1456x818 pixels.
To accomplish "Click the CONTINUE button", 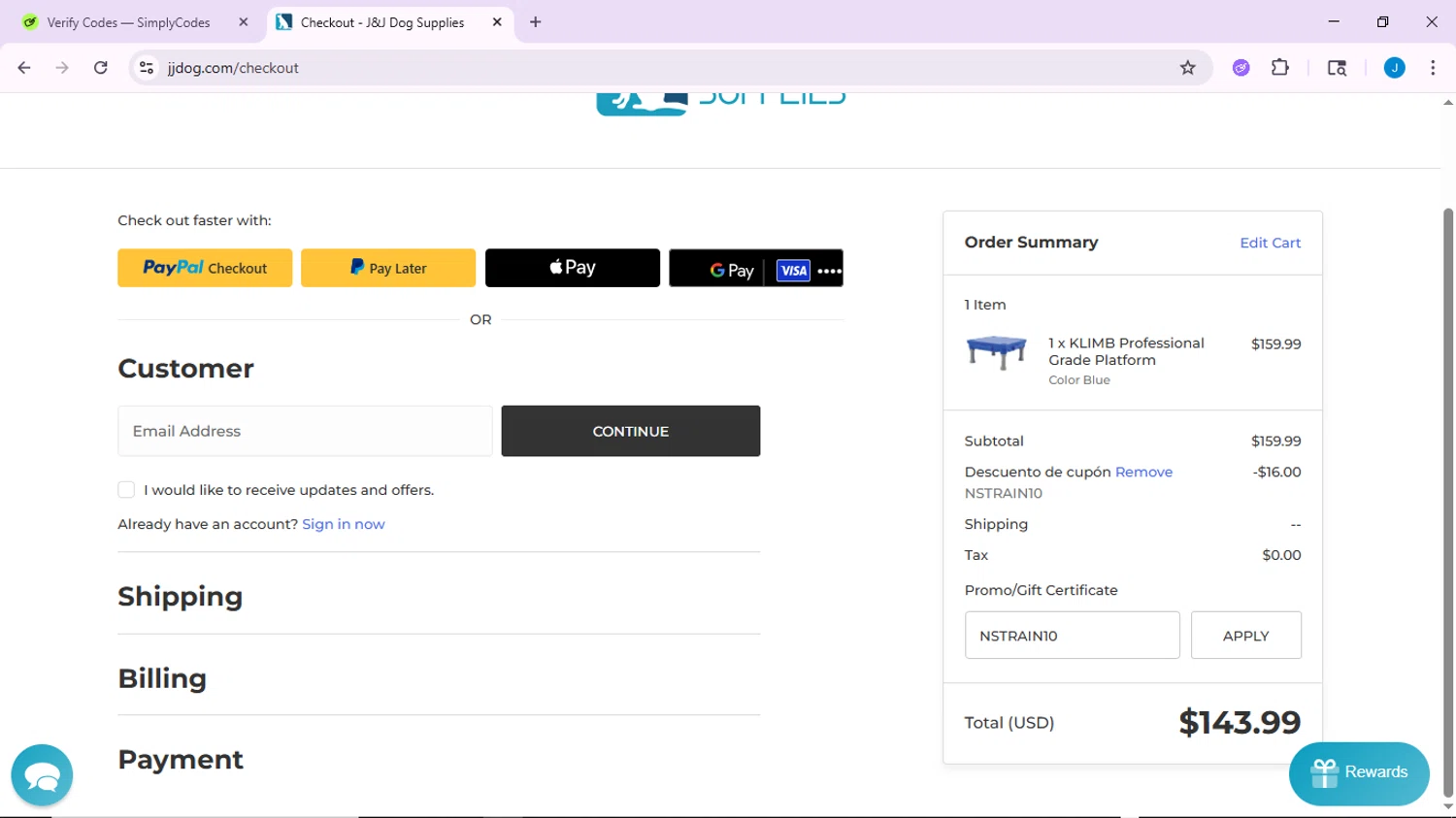I will pos(631,431).
